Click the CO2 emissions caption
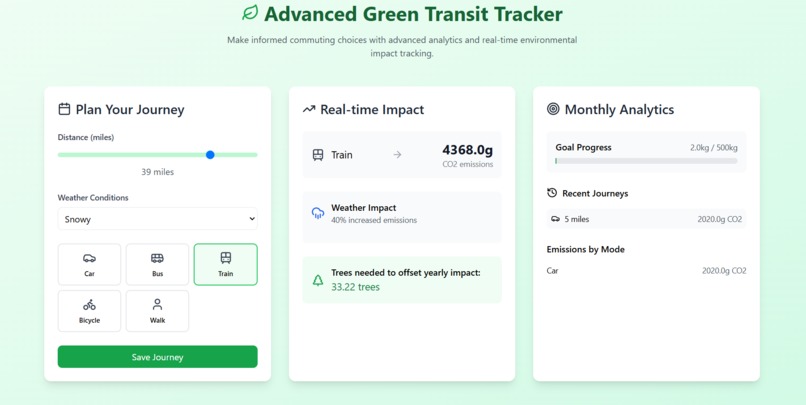806x405 pixels. pyautogui.click(x=468, y=164)
